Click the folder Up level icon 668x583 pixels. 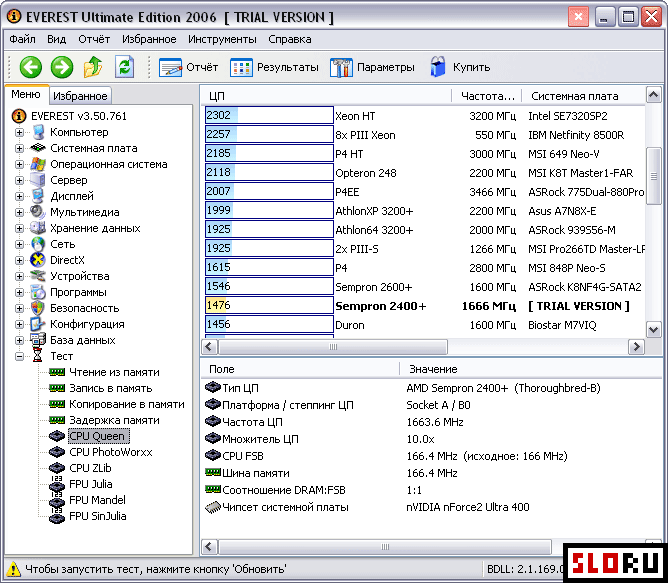tap(93, 67)
